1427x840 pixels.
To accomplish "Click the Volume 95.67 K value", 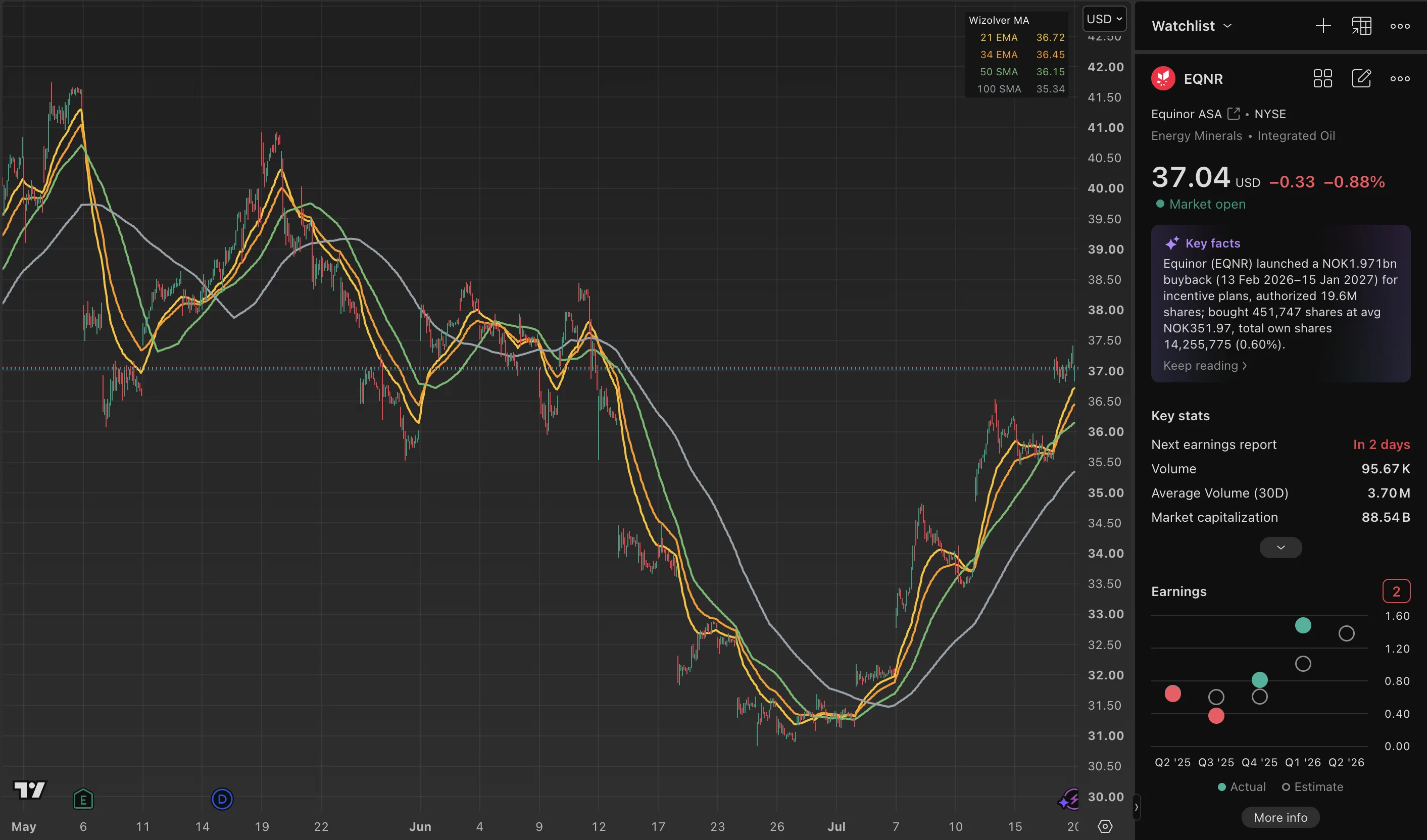I will point(1386,469).
